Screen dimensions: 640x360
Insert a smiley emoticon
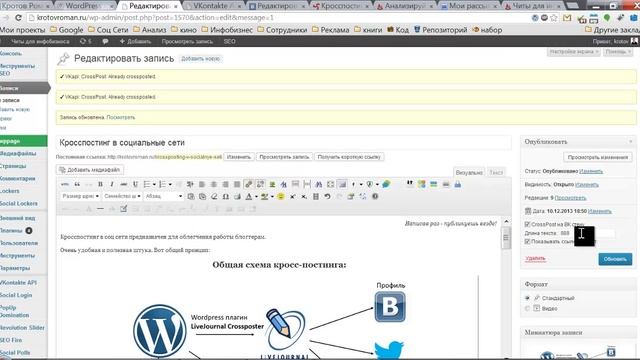click(x=281, y=197)
